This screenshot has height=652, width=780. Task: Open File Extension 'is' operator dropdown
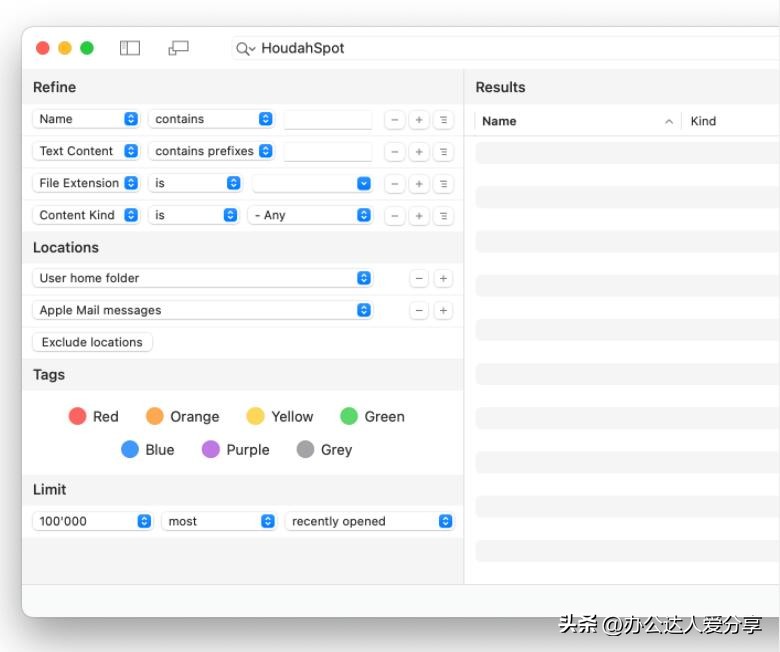[x=195, y=183]
